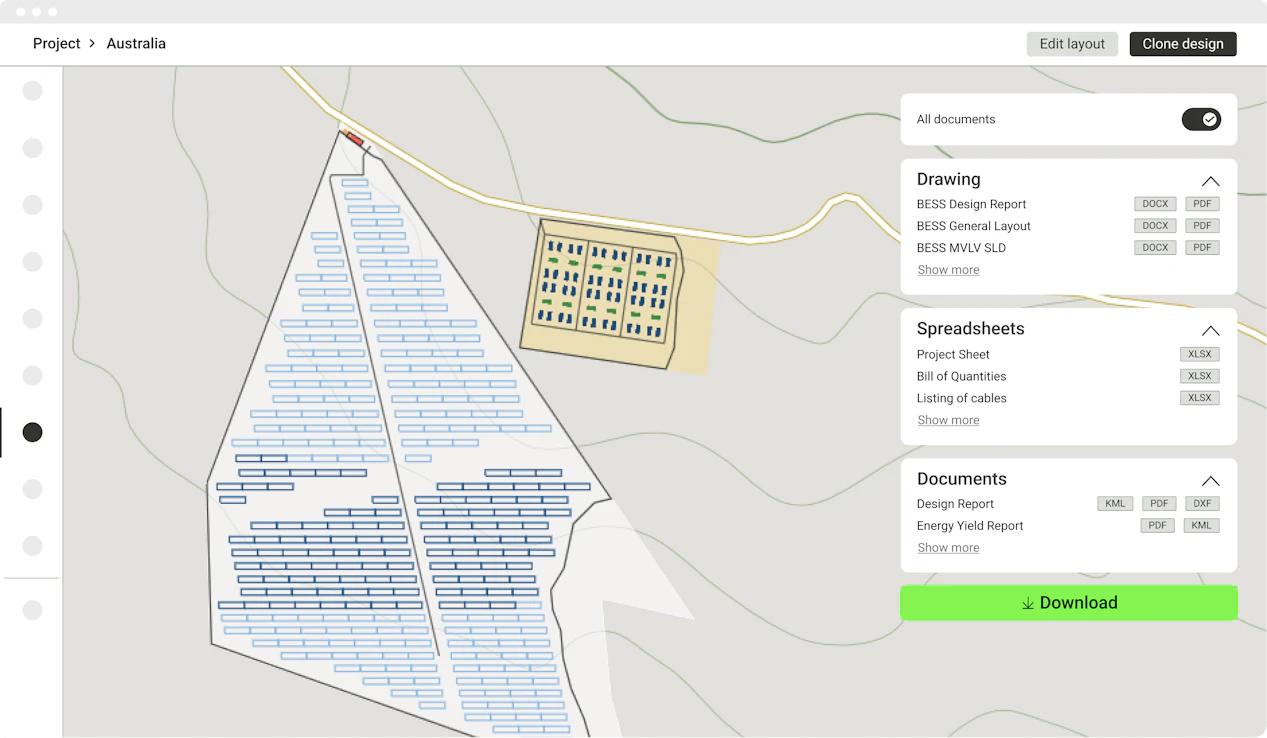Screen dimensions: 1267x738
Task: Select XLSX for Bill of Quantities
Action: 1200,376
